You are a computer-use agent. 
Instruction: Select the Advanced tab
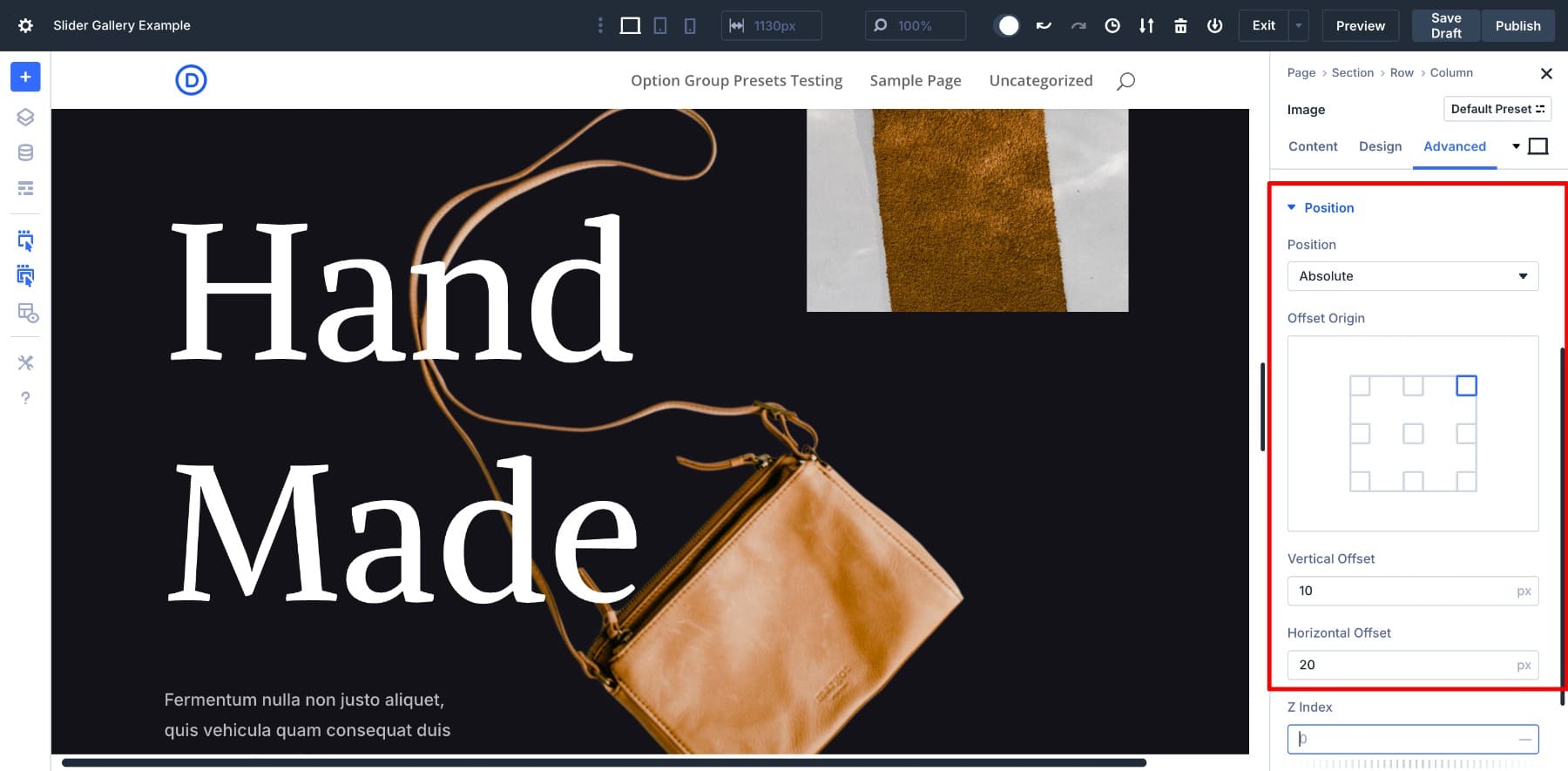(1455, 146)
